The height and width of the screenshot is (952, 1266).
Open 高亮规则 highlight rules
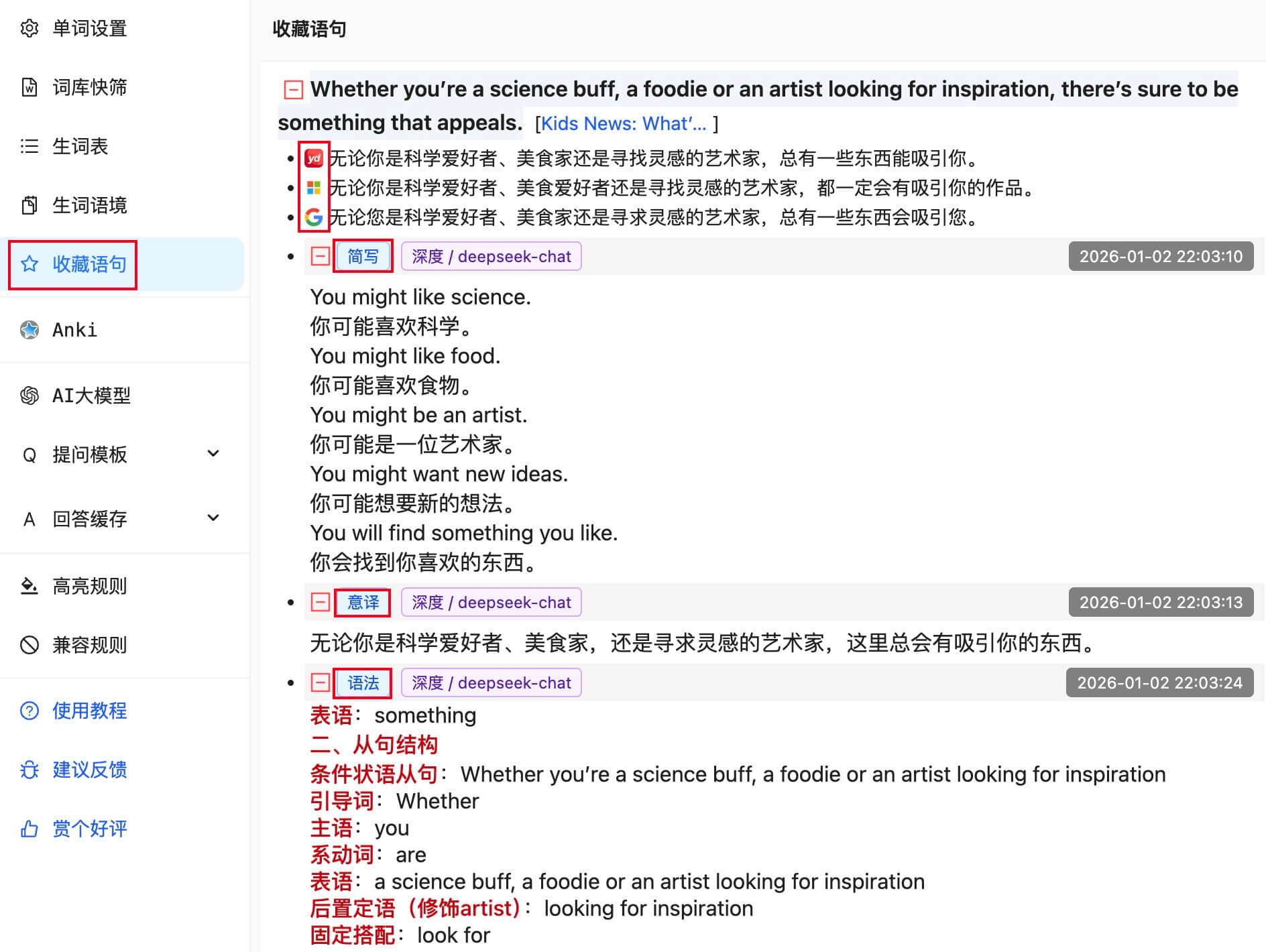(89, 586)
